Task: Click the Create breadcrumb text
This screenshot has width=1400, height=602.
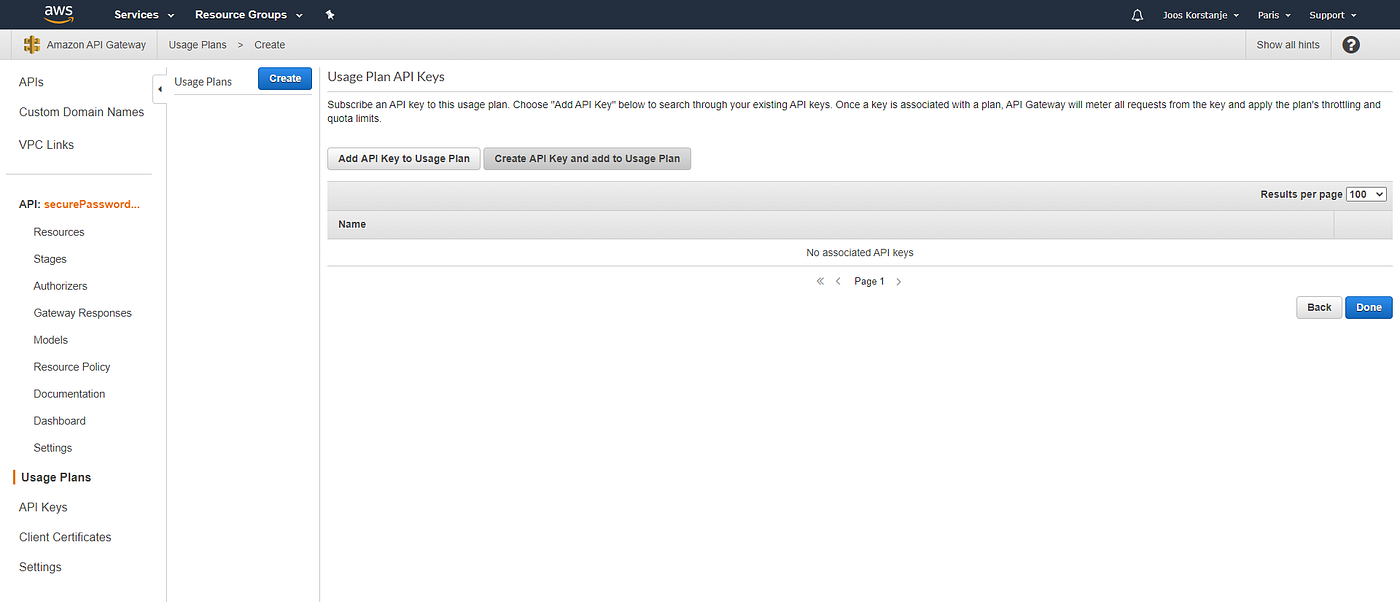Action: [270, 45]
